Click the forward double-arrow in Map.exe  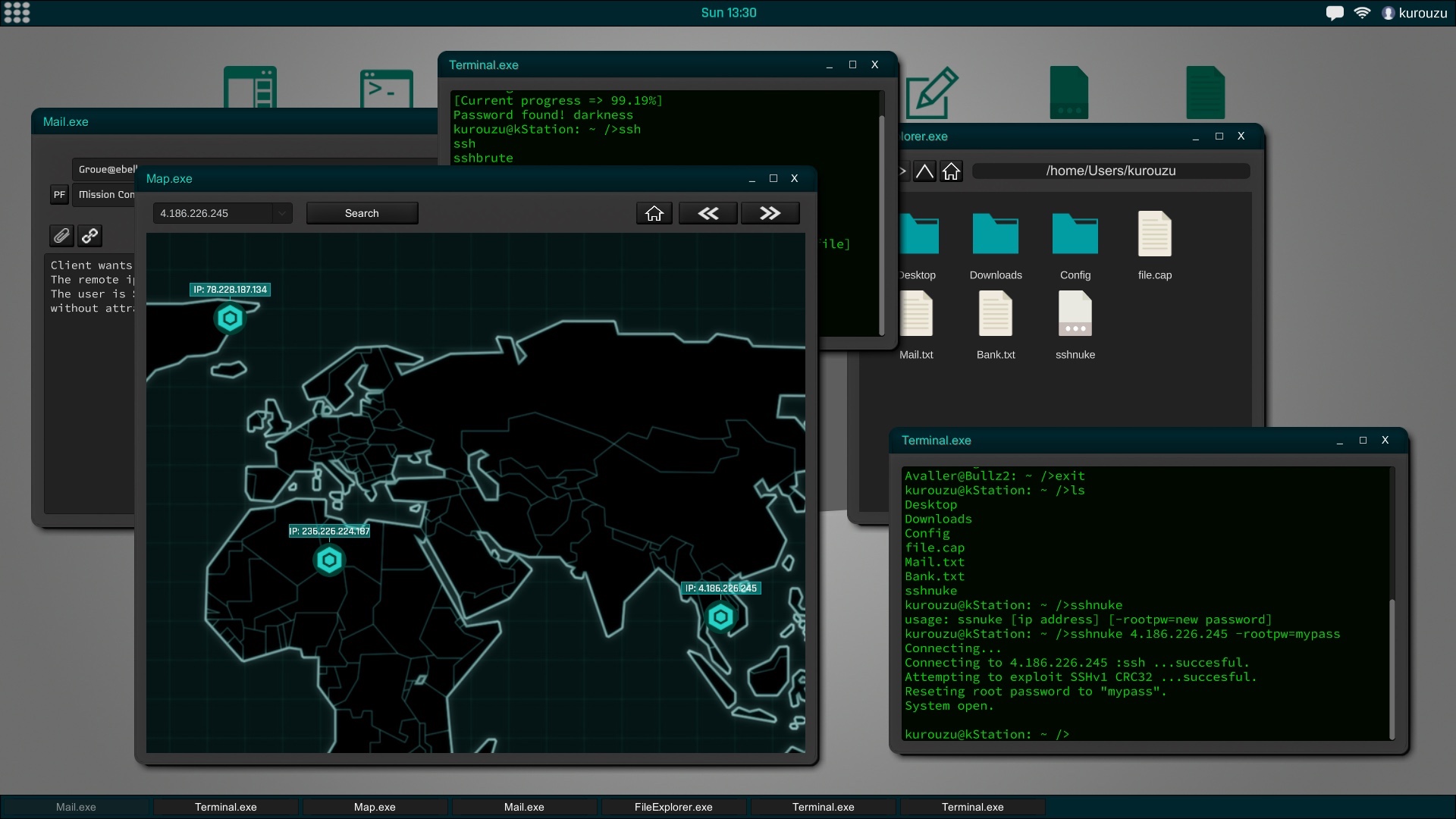click(769, 212)
